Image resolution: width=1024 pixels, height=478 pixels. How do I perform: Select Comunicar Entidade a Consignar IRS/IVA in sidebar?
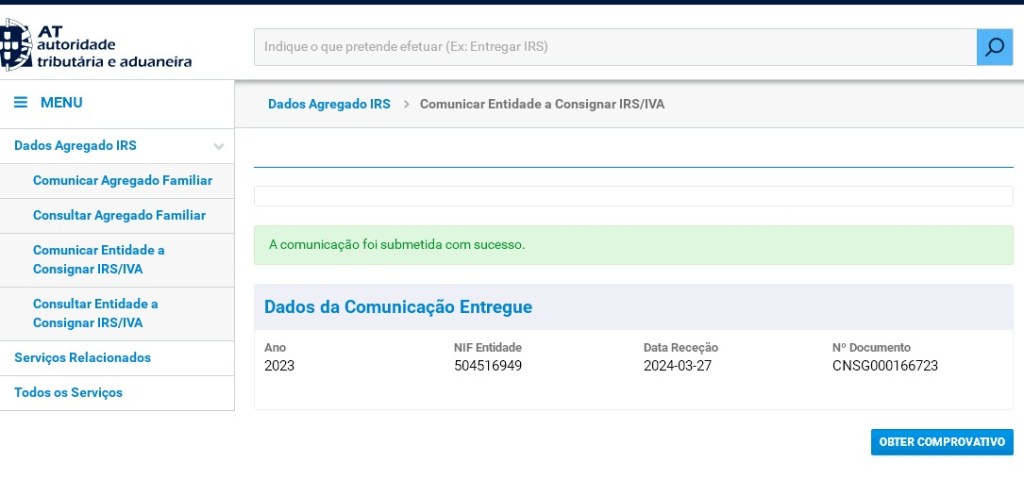click(98, 260)
